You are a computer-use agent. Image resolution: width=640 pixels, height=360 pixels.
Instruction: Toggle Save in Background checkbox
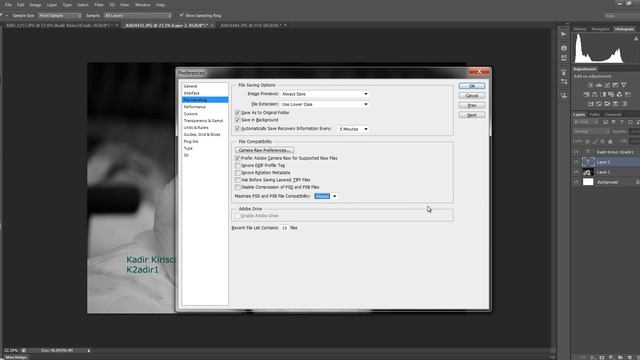point(238,120)
